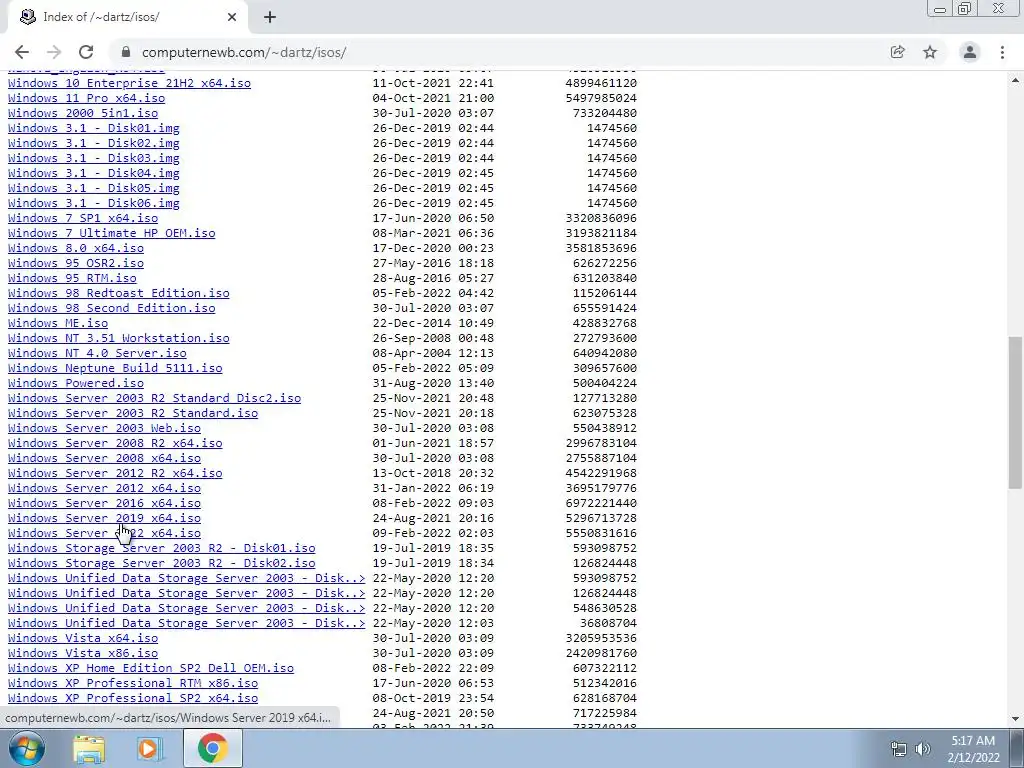This screenshot has width=1024, height=768.
Task: Click the browser forward arrow
Action: (54, 52)
